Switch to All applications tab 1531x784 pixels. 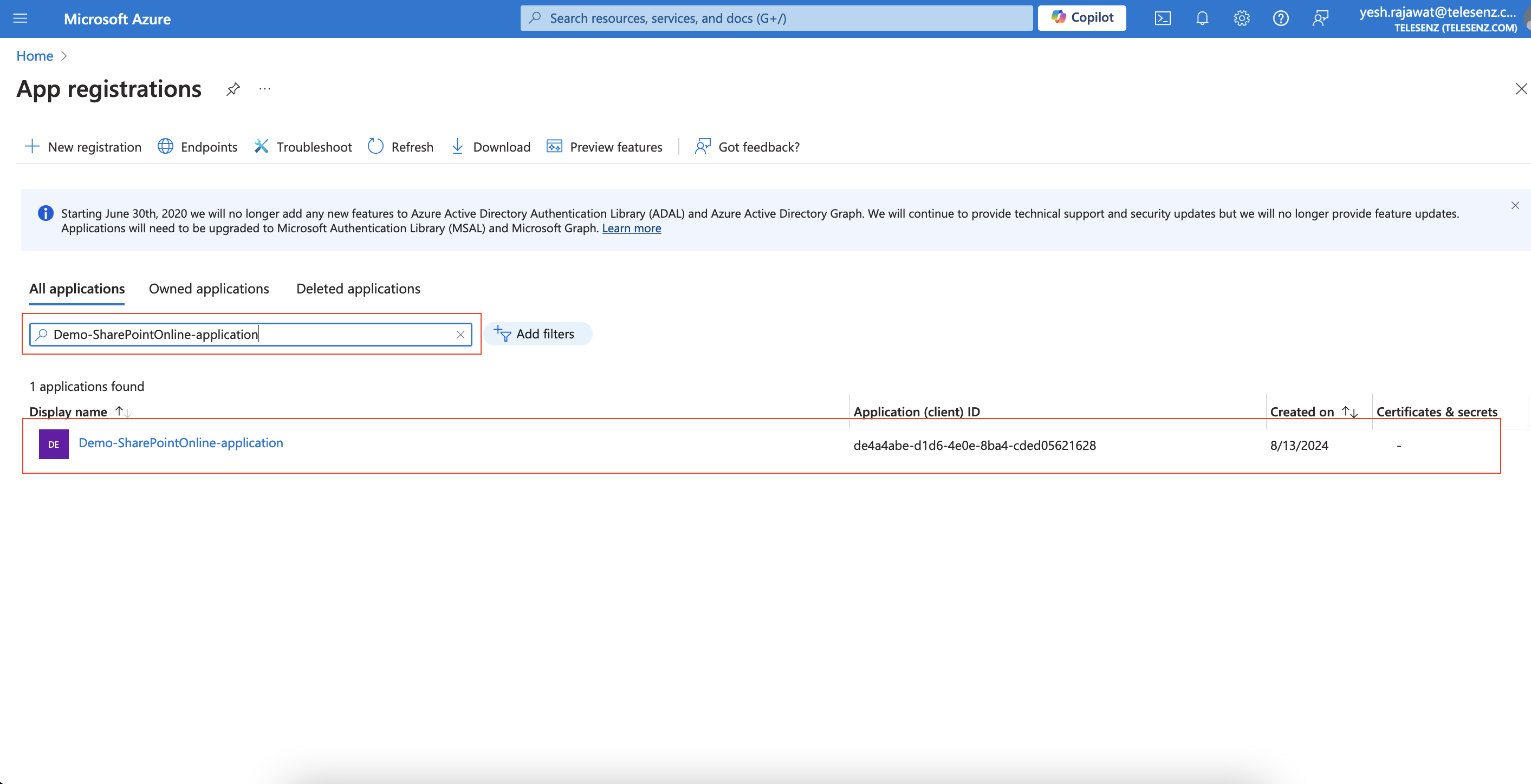77,289
